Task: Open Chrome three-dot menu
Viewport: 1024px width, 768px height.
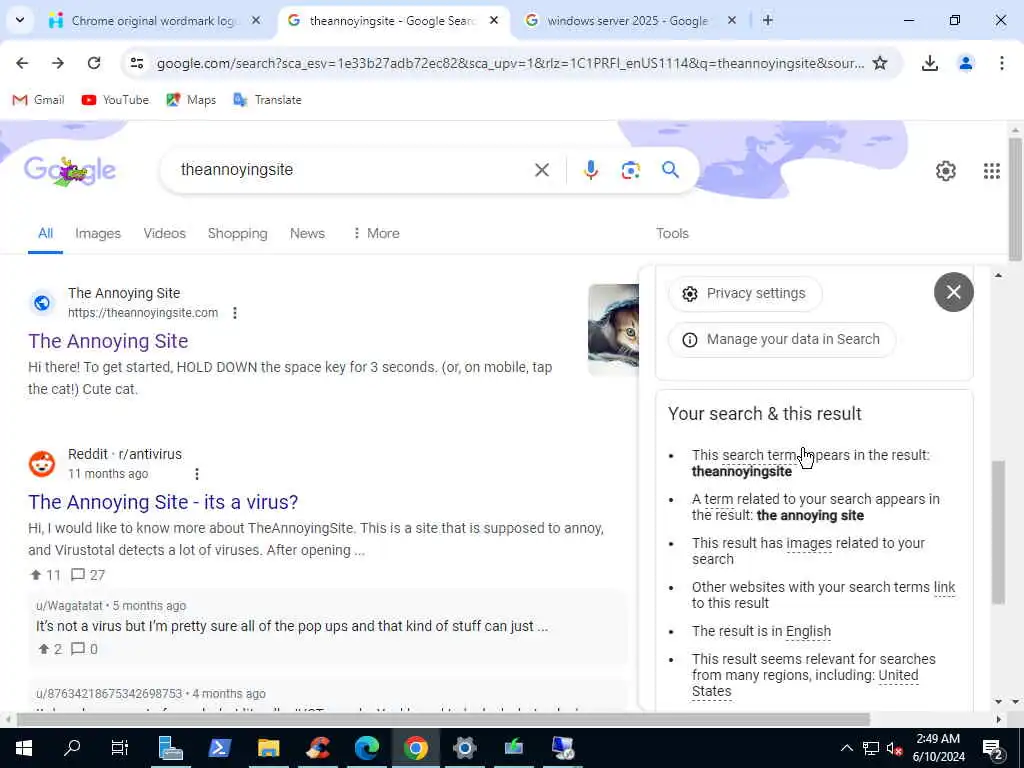Action: click(x=1001, y=63)
